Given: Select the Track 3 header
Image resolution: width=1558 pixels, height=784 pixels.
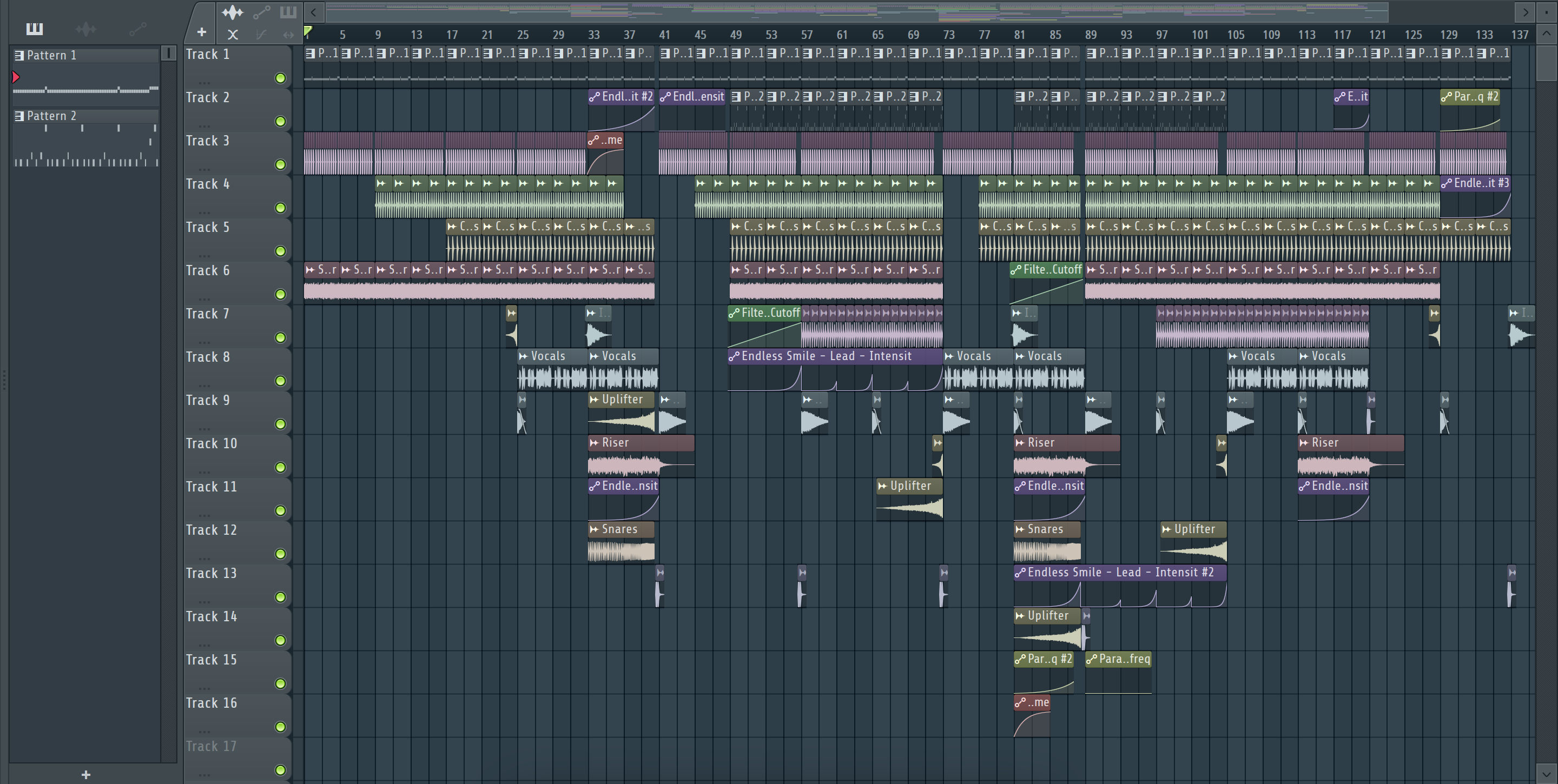Looking at the screenshot, I should pos(237,154).
